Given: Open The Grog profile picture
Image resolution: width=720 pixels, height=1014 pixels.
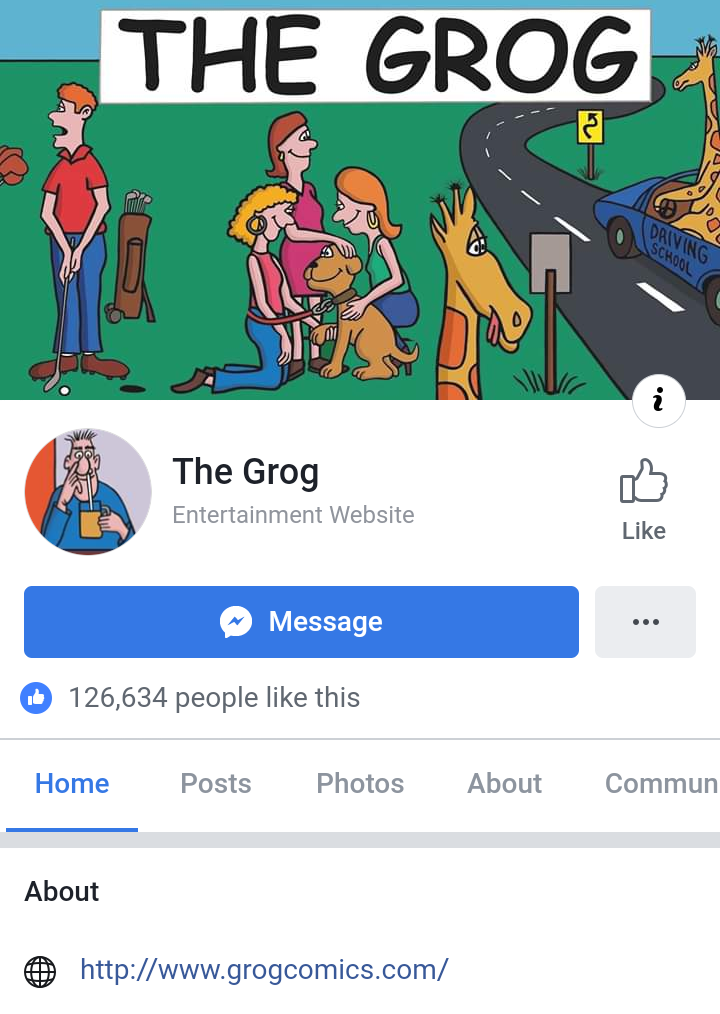Looking at the screenshot, I should click(x=88, y=491).
